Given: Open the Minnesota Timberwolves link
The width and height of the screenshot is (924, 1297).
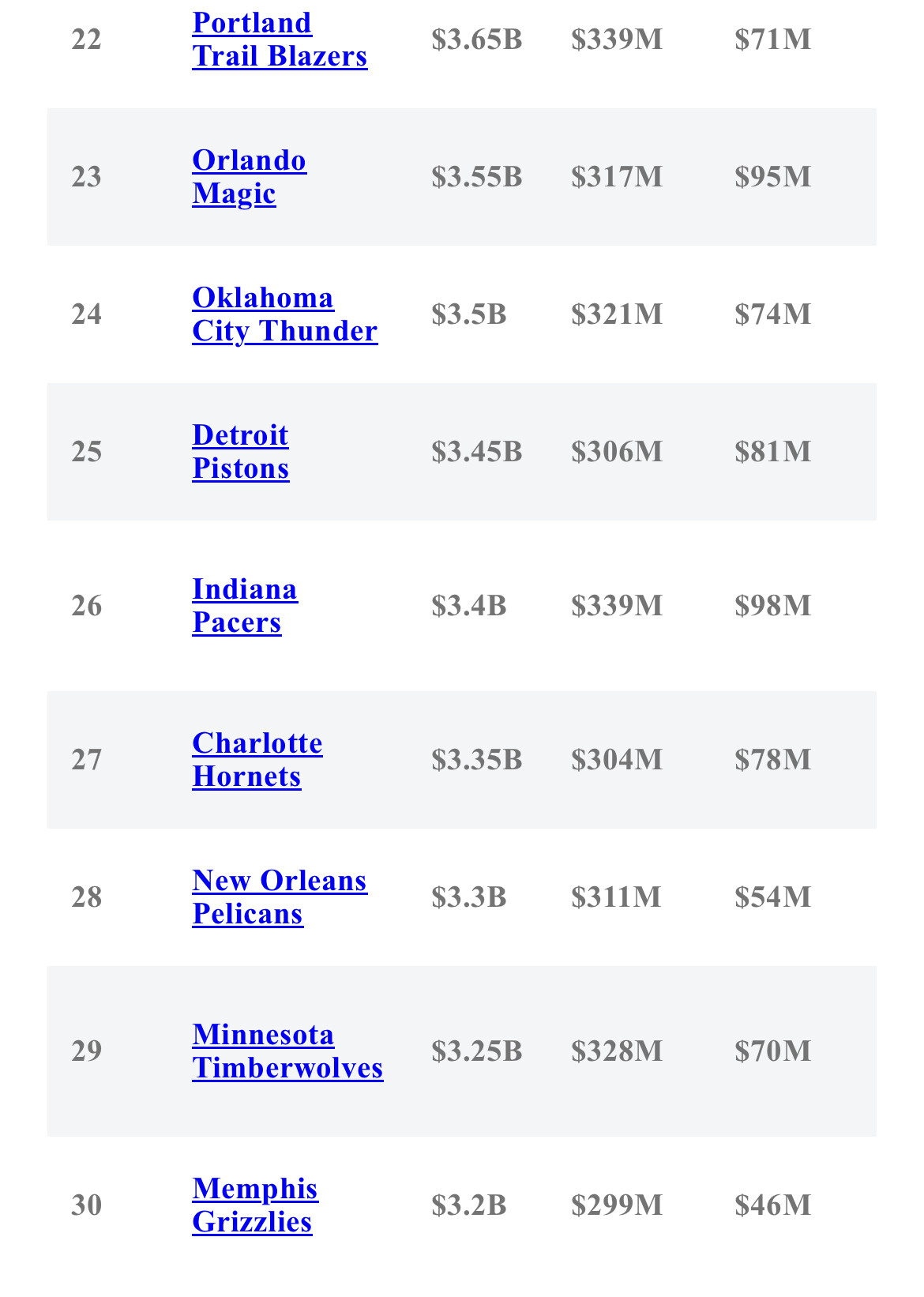Looking at the screenshot, I should [287, 1051].
